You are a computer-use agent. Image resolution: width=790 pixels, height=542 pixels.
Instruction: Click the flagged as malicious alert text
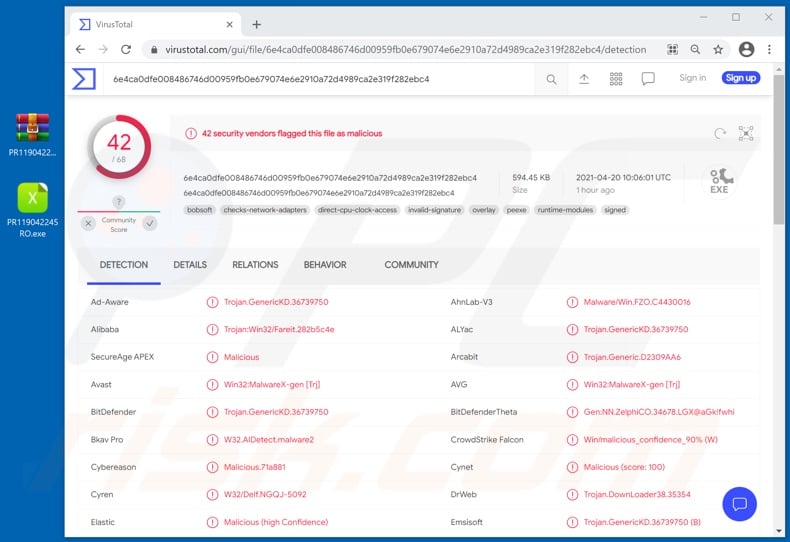point(292,133)
